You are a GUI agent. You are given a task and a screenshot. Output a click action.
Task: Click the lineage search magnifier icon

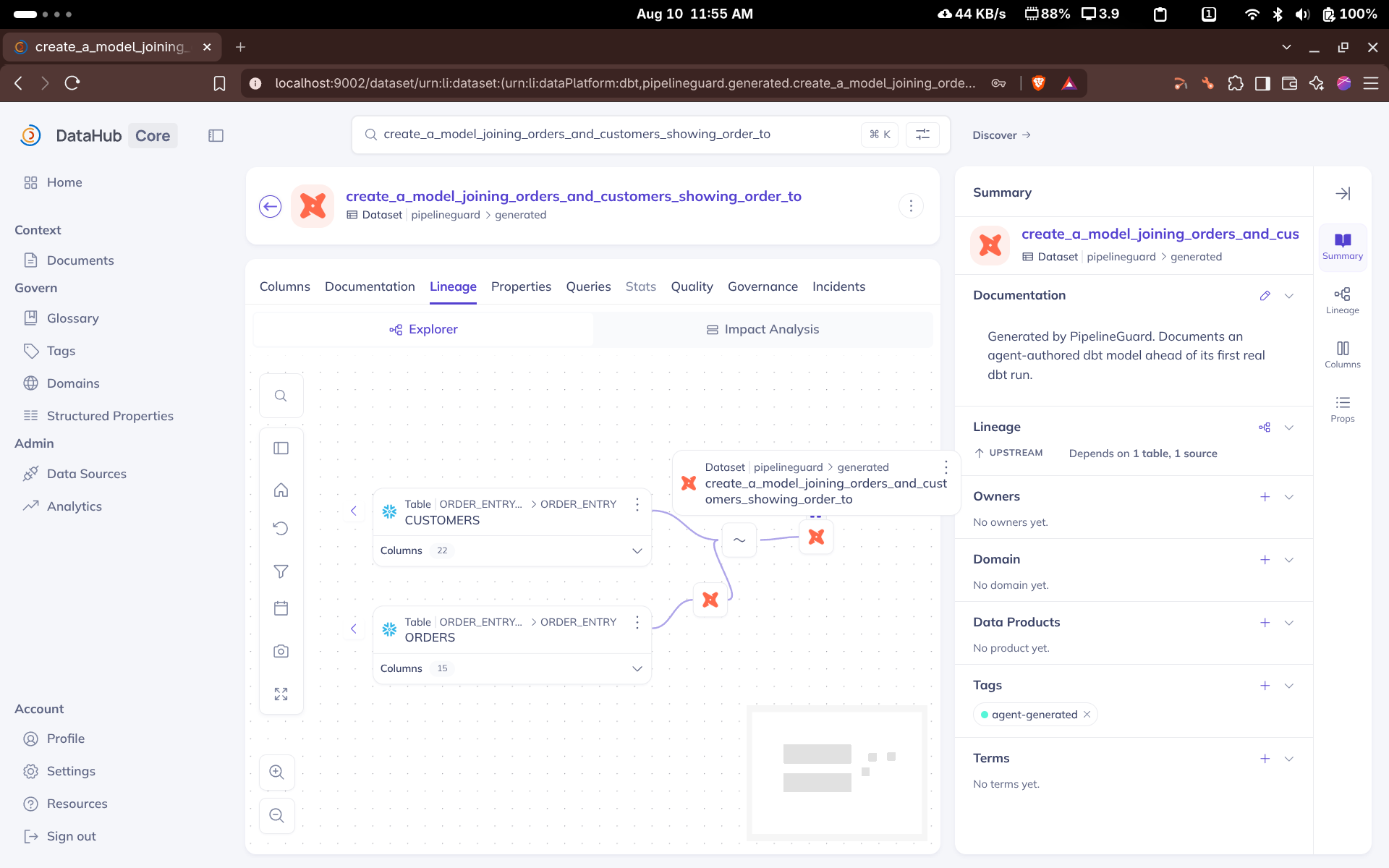pyautogui.click(x=281, y=396)
